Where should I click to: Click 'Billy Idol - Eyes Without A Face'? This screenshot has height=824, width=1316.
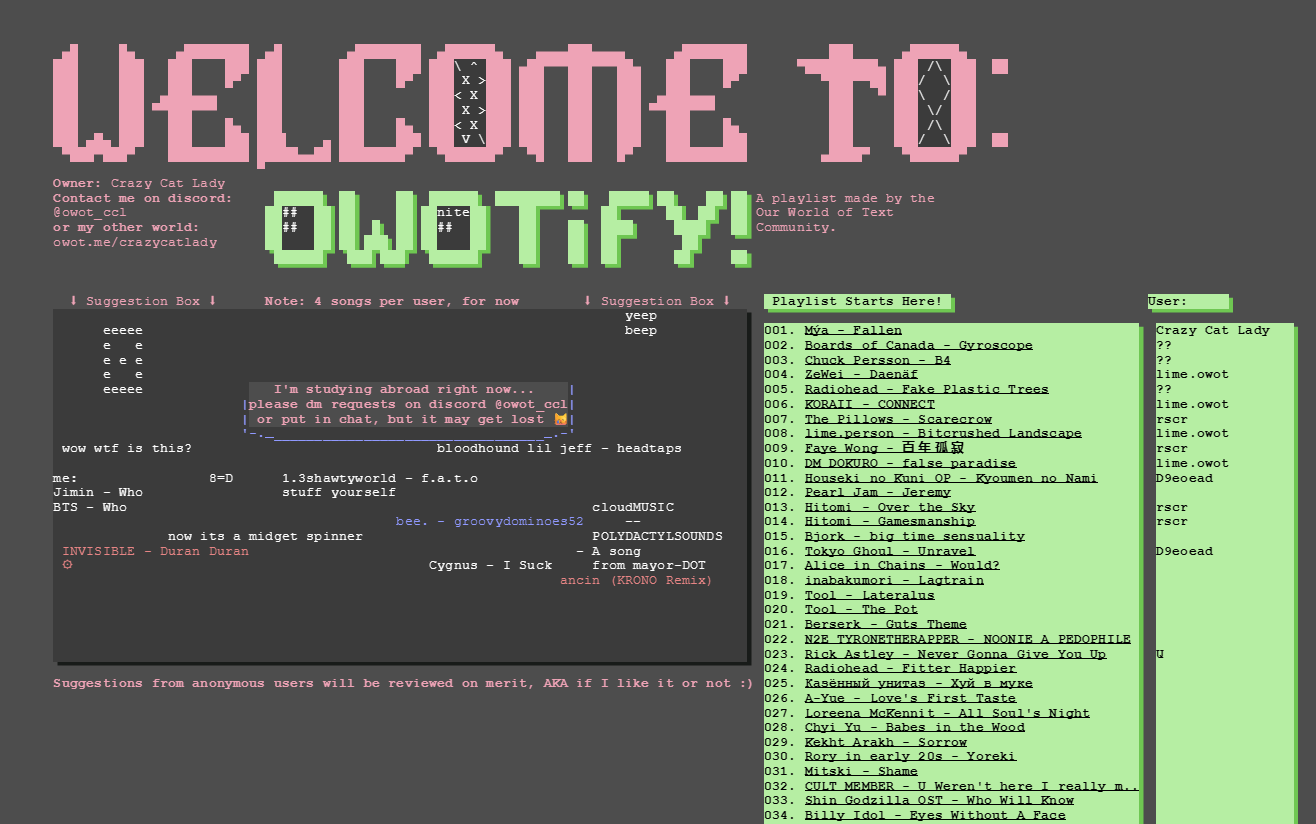[x=935, y=815]
